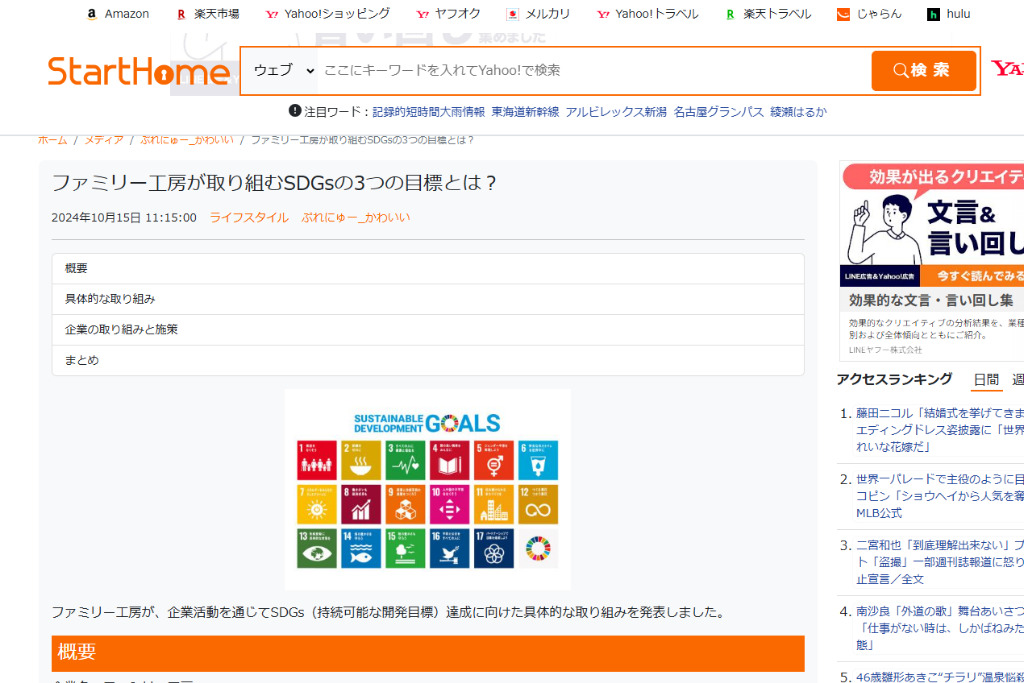Click the ぷれにゅー_かわいい tag under article date
The height and width of the screenshot is (683, 1024).
point(355,217)
